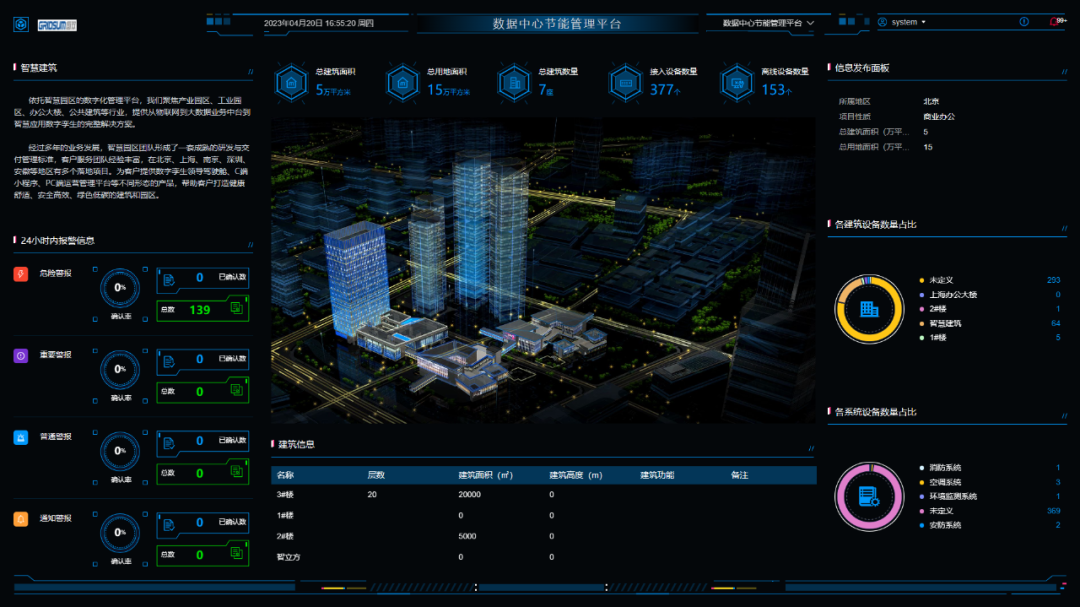The height and width of the screenshot is (607, 1080).
Task: Expand the 各系统设备数量占比 corner marker
Action: point(1065,415)
